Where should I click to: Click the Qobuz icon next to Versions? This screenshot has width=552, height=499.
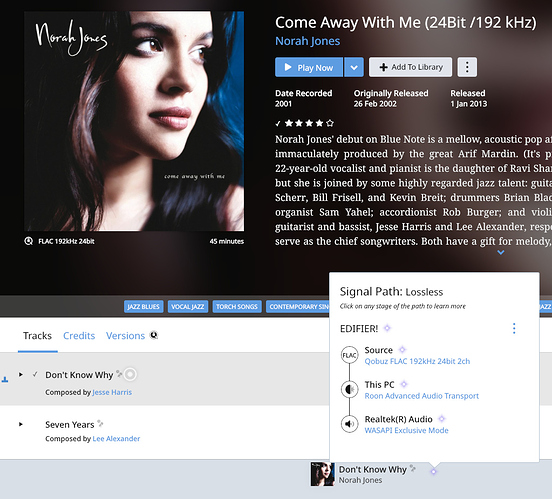tap(154, 335)
